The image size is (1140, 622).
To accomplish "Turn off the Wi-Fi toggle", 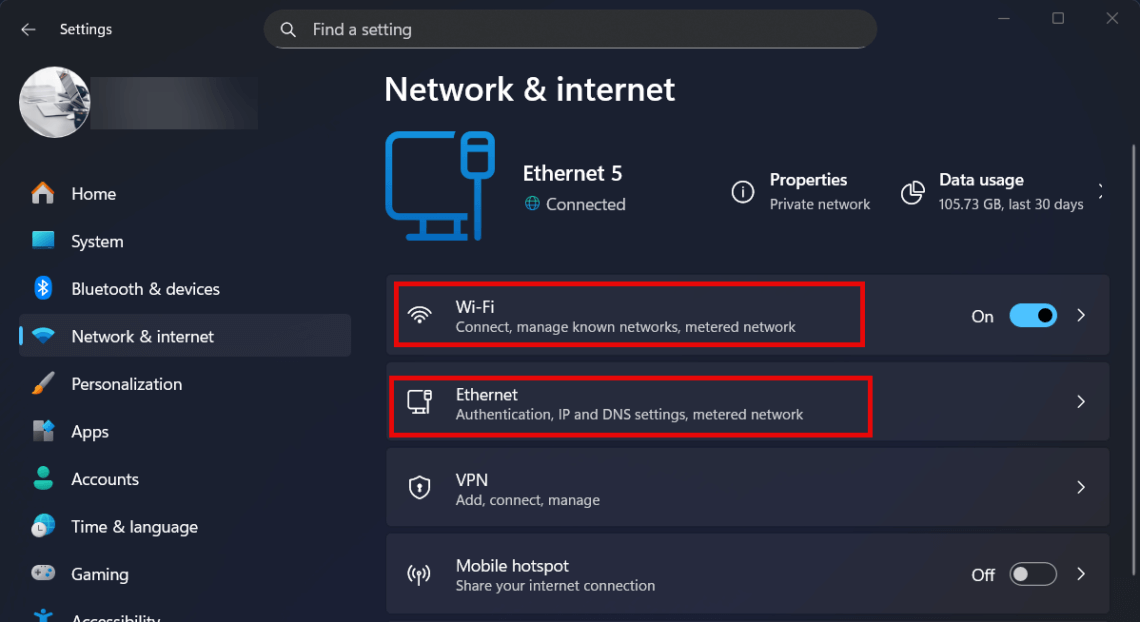I will 1033,315.
